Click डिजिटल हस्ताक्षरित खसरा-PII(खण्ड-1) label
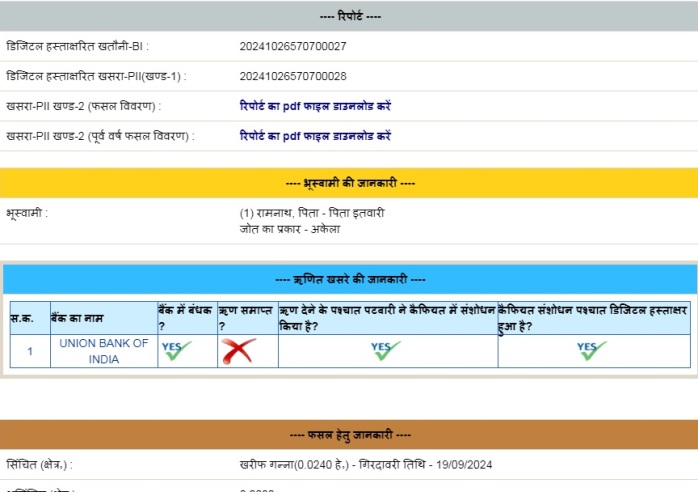Image resolution: width=698 pixels, height=492 pixels. click(x=96, y=76)
